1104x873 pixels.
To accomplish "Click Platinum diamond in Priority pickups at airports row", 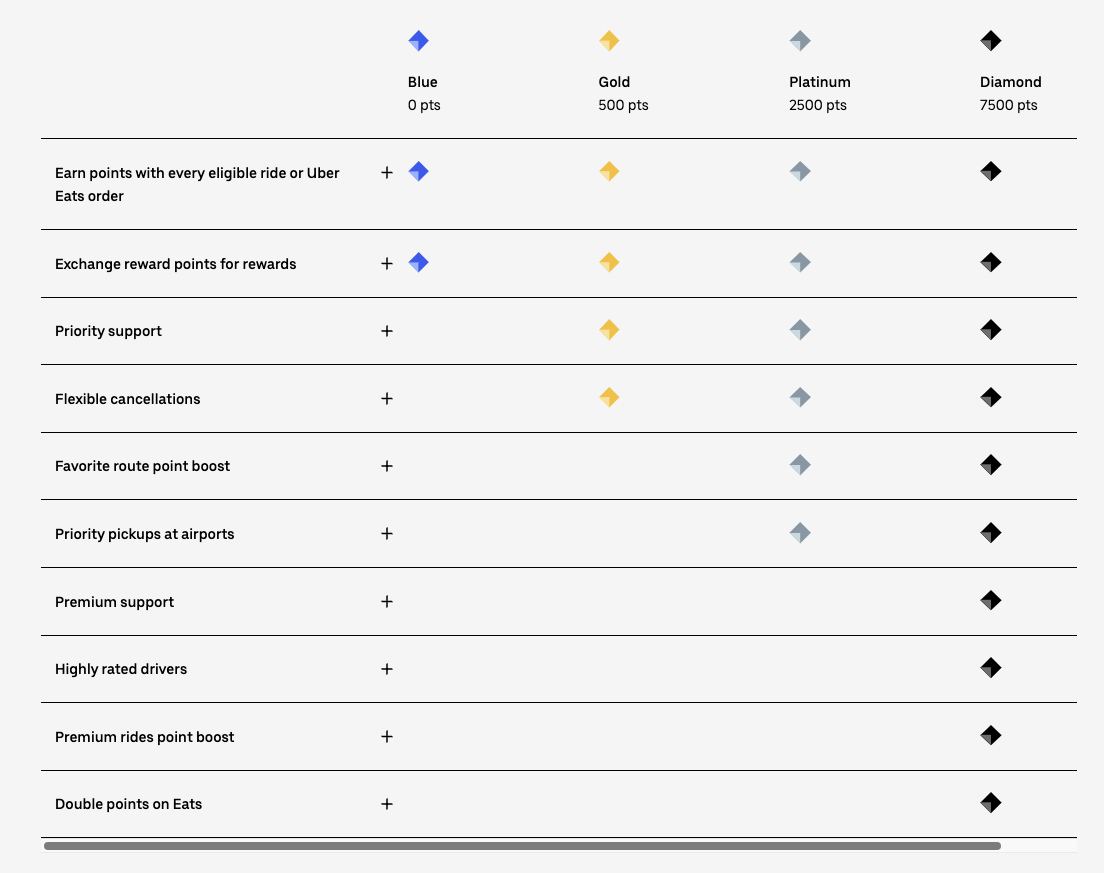I will [800, 533].
